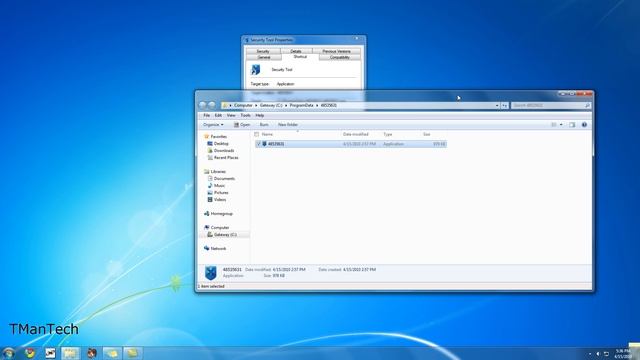
Task: Open the address bar history dropdown
Action: tap(497, 105)
